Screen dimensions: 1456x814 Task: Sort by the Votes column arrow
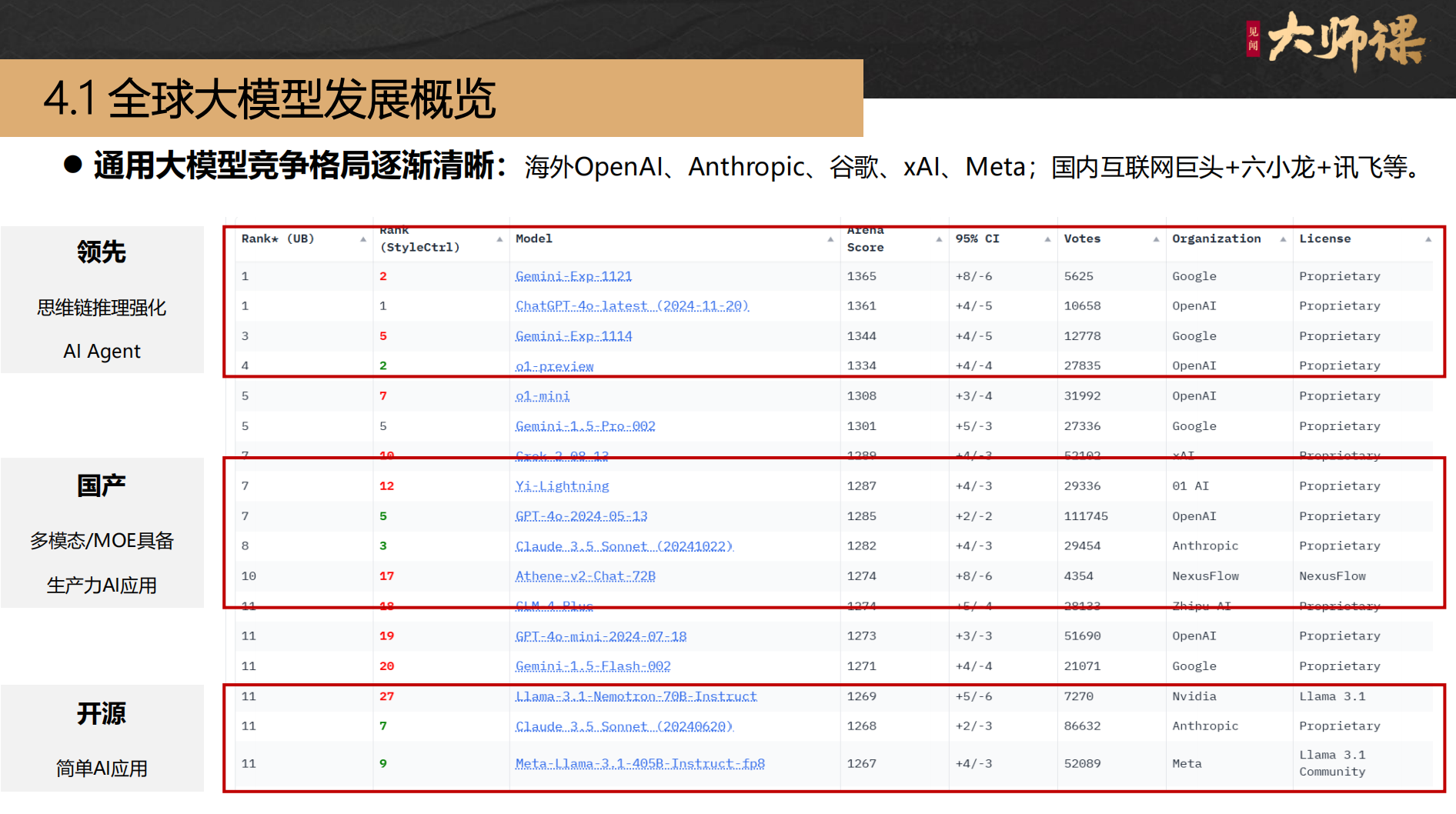tap(1156, 239)
